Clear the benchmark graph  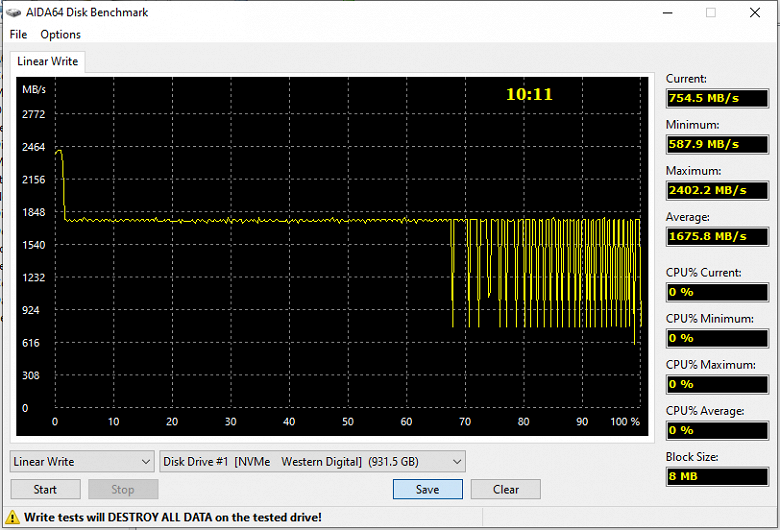point(505,489)
